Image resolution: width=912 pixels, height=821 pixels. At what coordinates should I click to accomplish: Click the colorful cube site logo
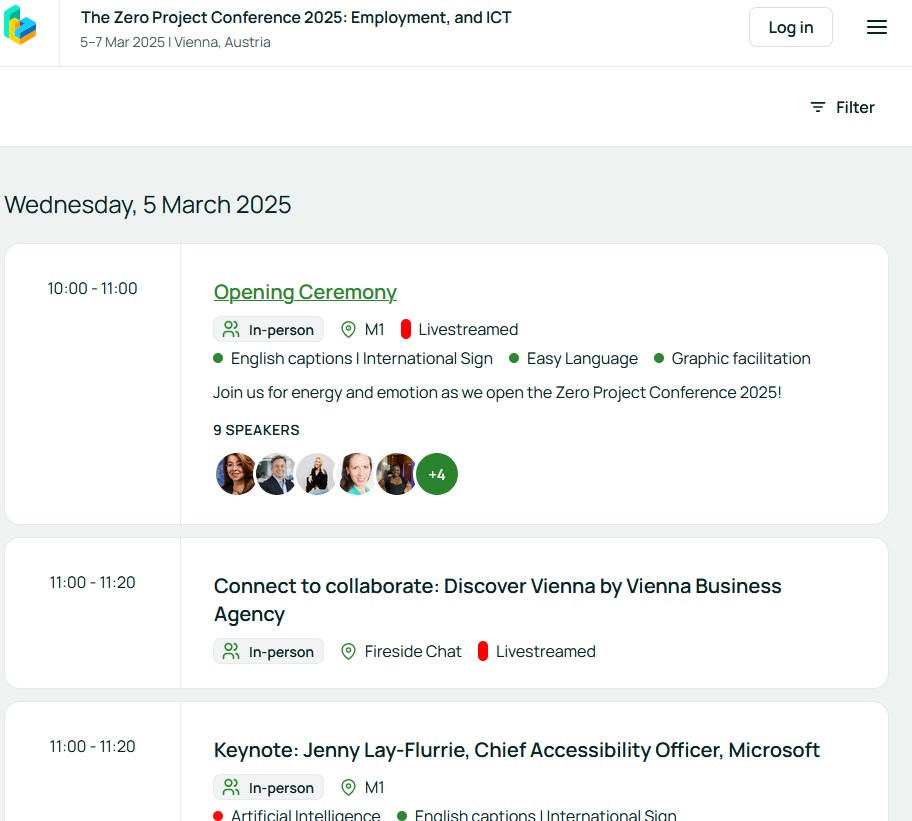[x=20, y=26]
